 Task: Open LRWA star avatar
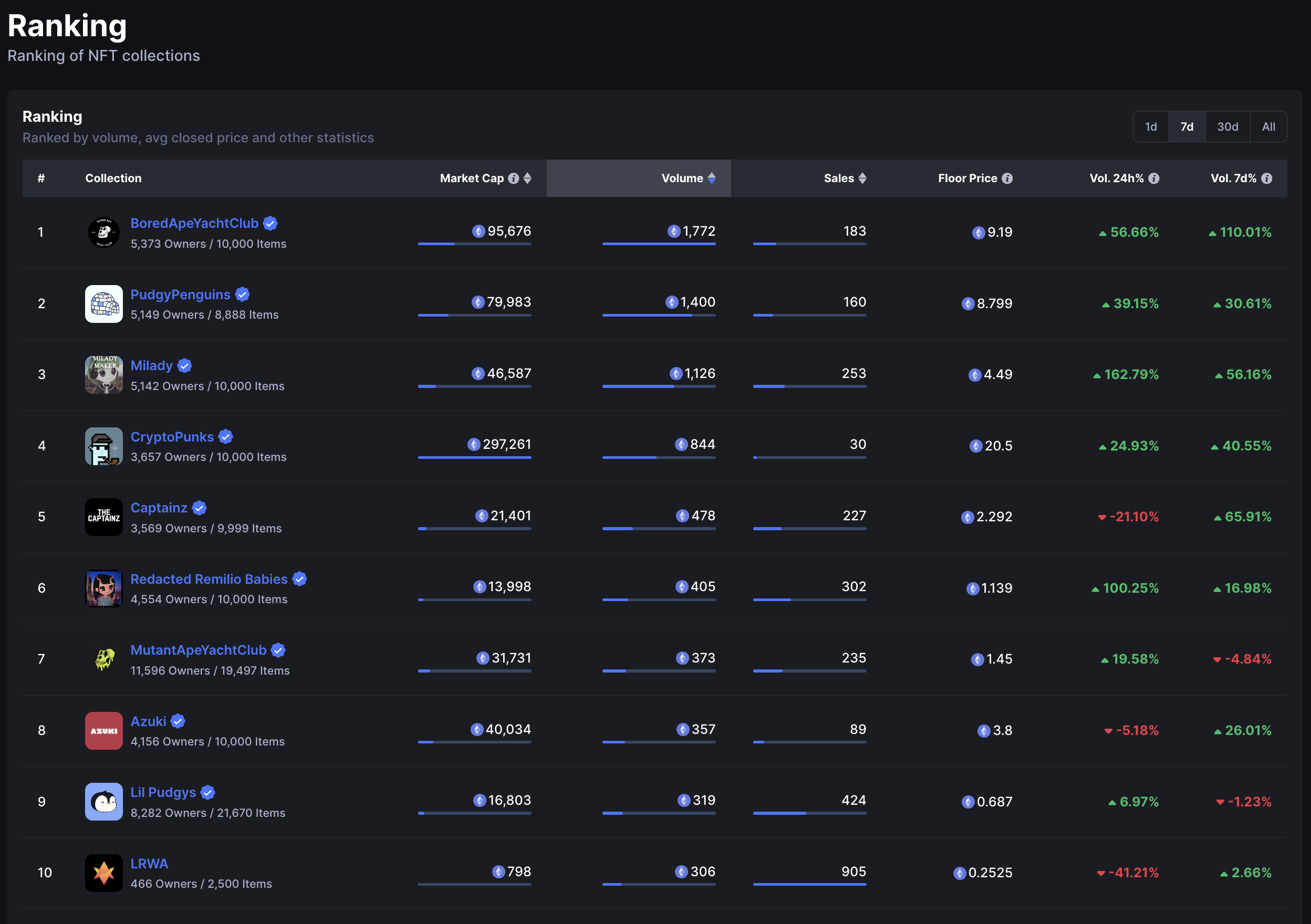click(x=104, y=873)
